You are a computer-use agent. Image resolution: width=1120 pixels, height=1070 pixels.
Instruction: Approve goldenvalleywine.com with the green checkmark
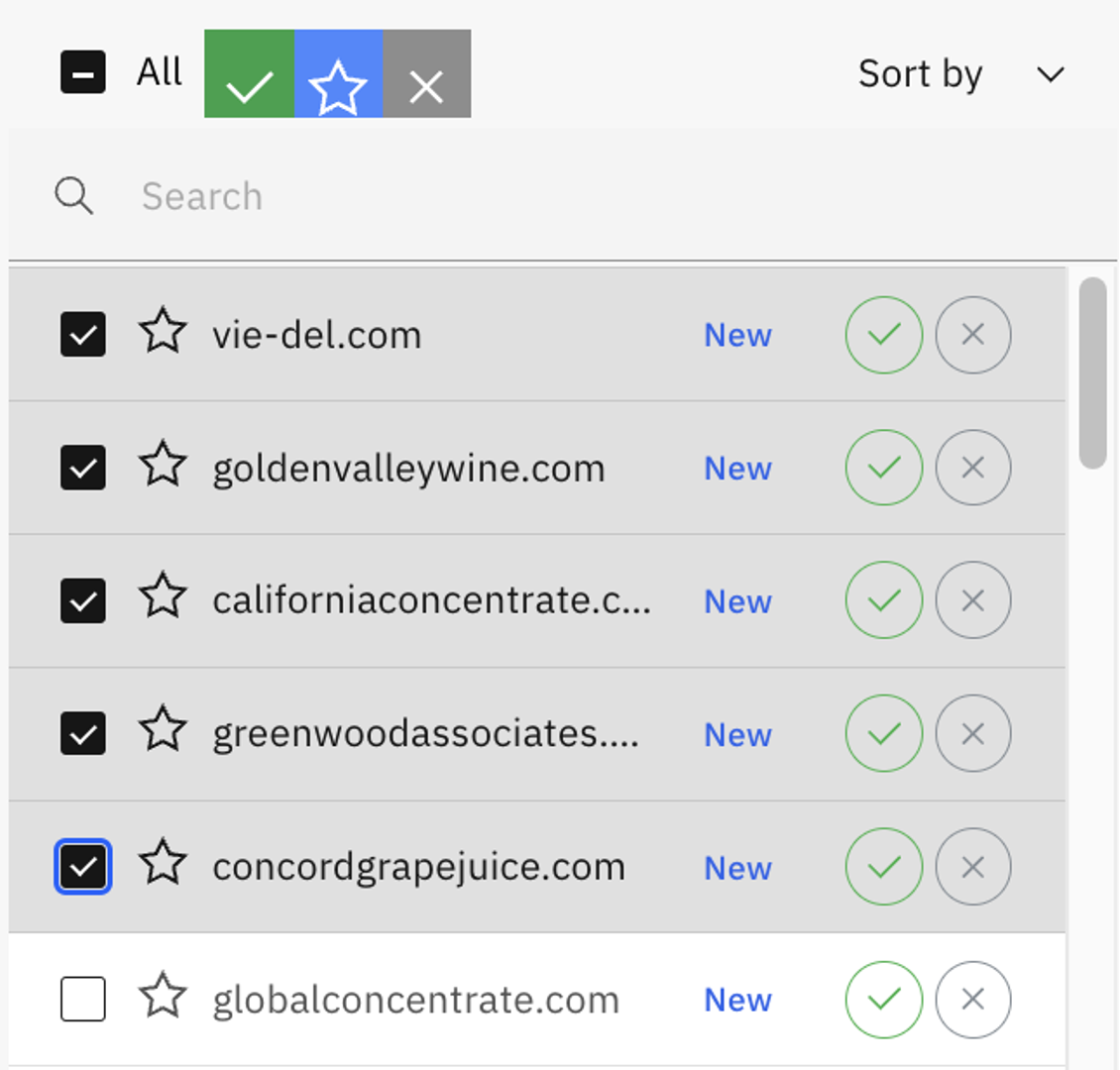883,468
